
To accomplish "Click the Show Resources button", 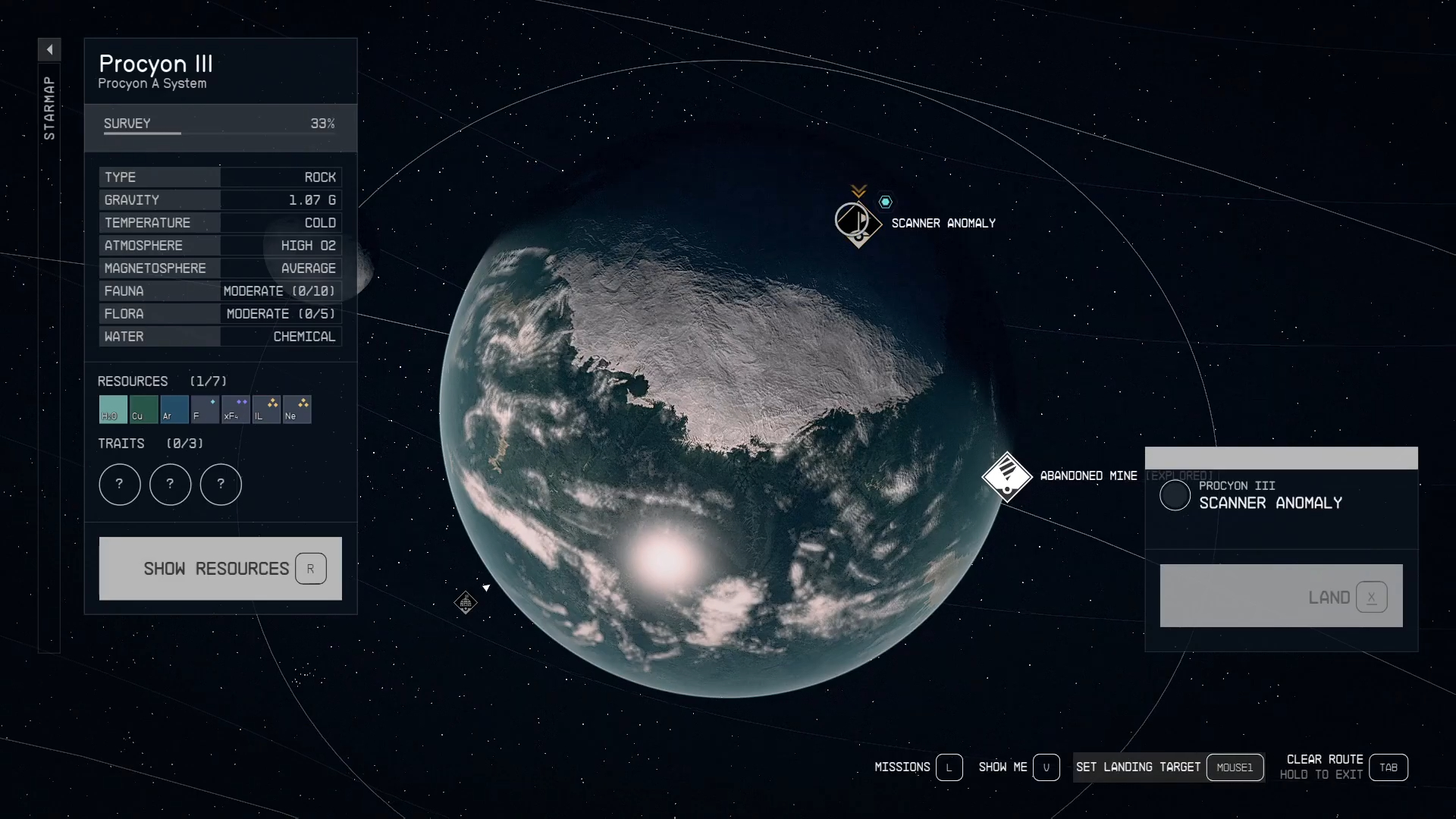I will [220, 568].
